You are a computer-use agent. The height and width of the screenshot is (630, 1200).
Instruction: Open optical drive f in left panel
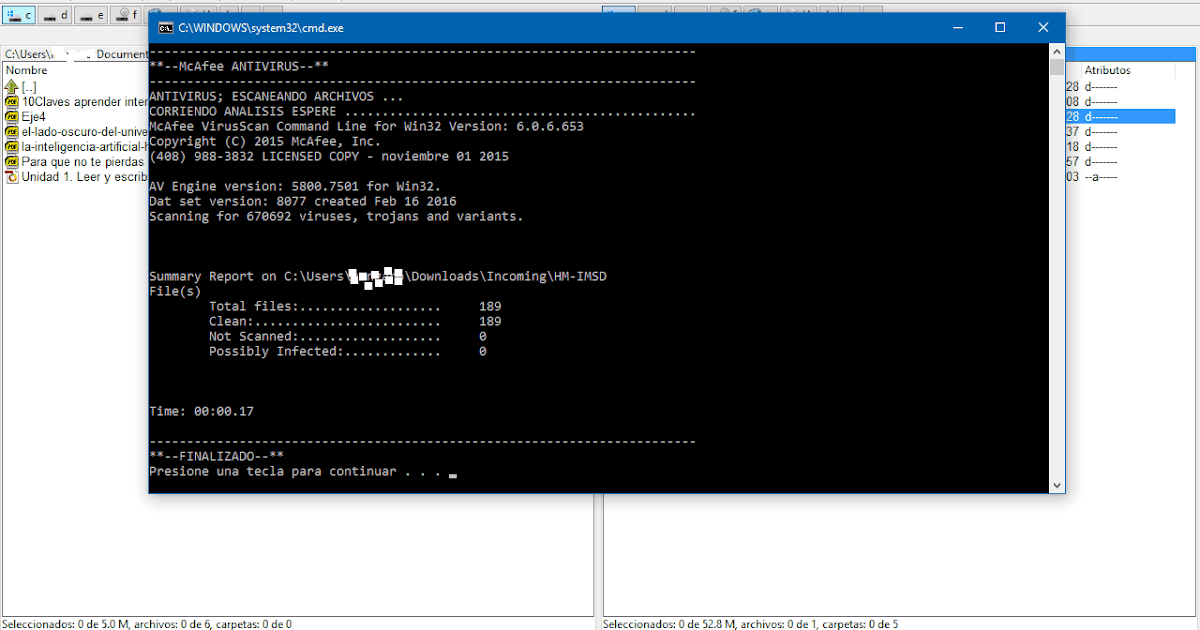click(128, 15)
